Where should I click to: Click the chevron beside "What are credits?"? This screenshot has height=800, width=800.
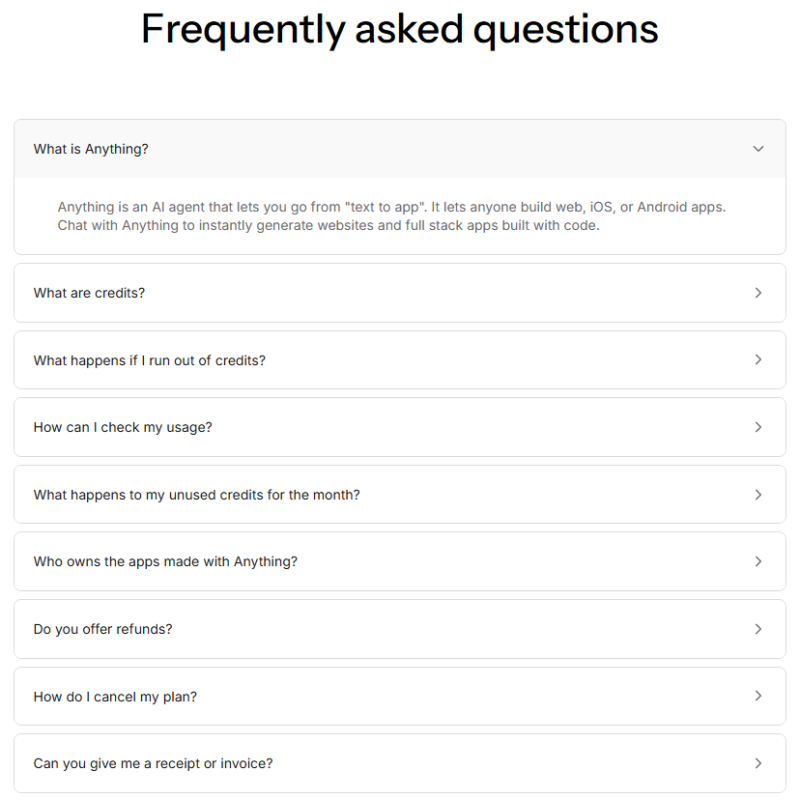point(758,293)
